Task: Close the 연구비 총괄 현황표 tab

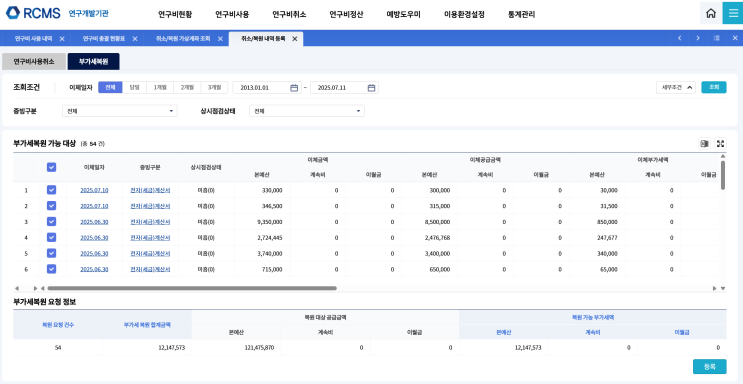Action: click(135, 39)
